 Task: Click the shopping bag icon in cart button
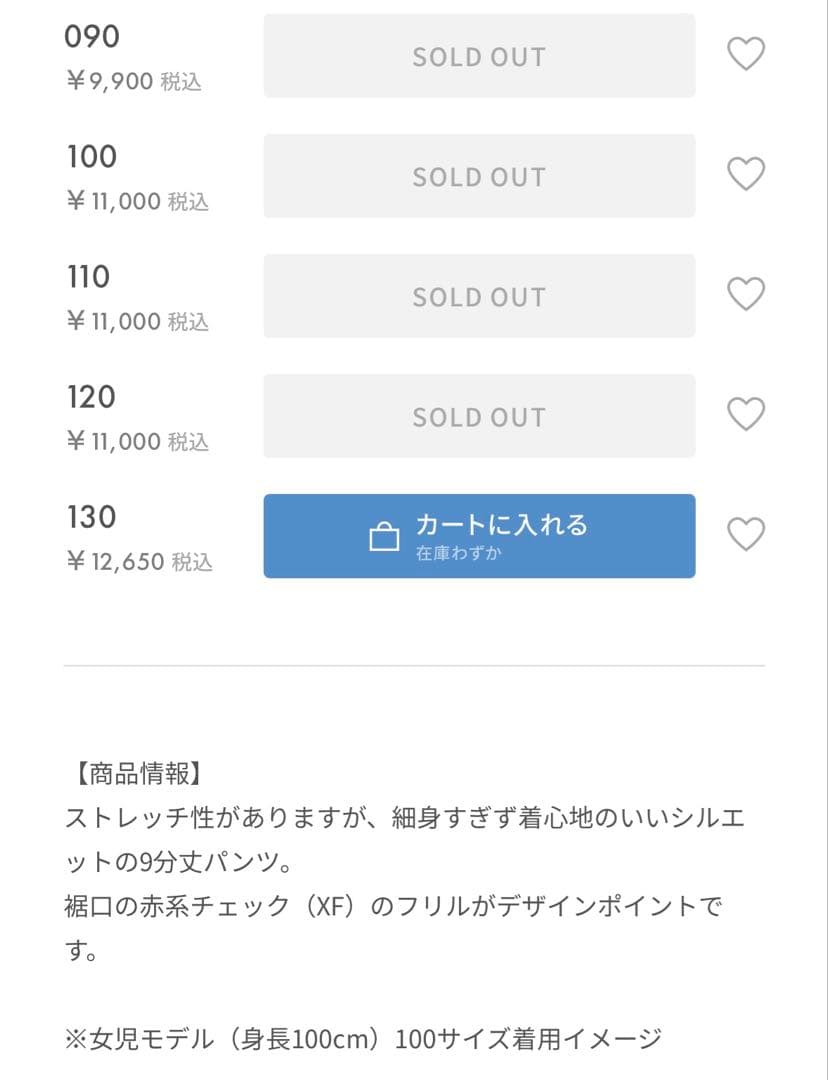(x=384, y=538)
